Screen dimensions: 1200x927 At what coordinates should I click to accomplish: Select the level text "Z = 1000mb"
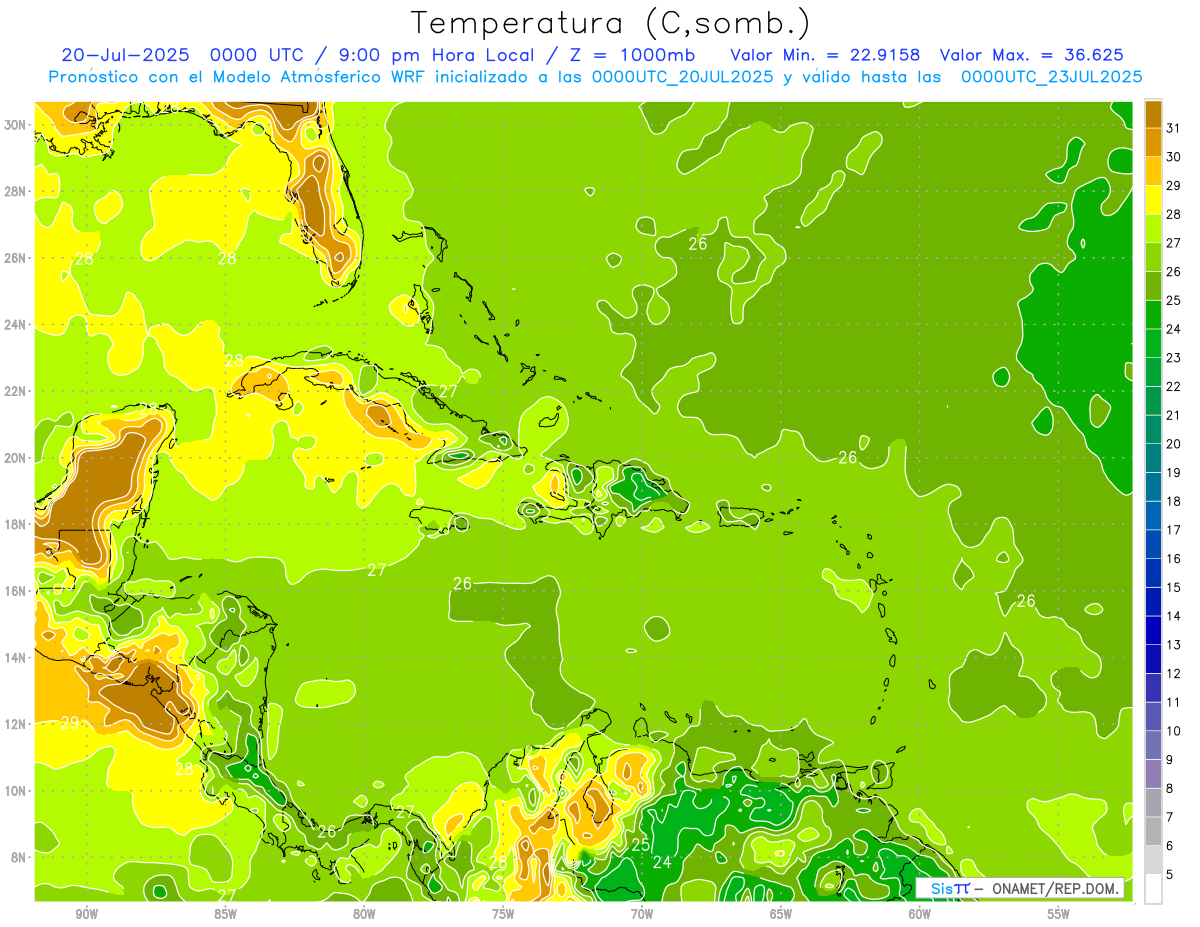click(x=631, y=55)
